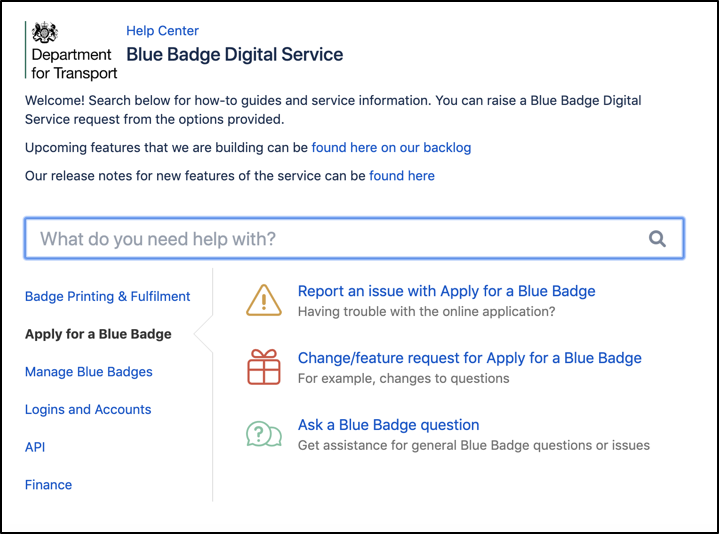
Task: Click the green question chat bubble icon
Action: pos(264,434)
